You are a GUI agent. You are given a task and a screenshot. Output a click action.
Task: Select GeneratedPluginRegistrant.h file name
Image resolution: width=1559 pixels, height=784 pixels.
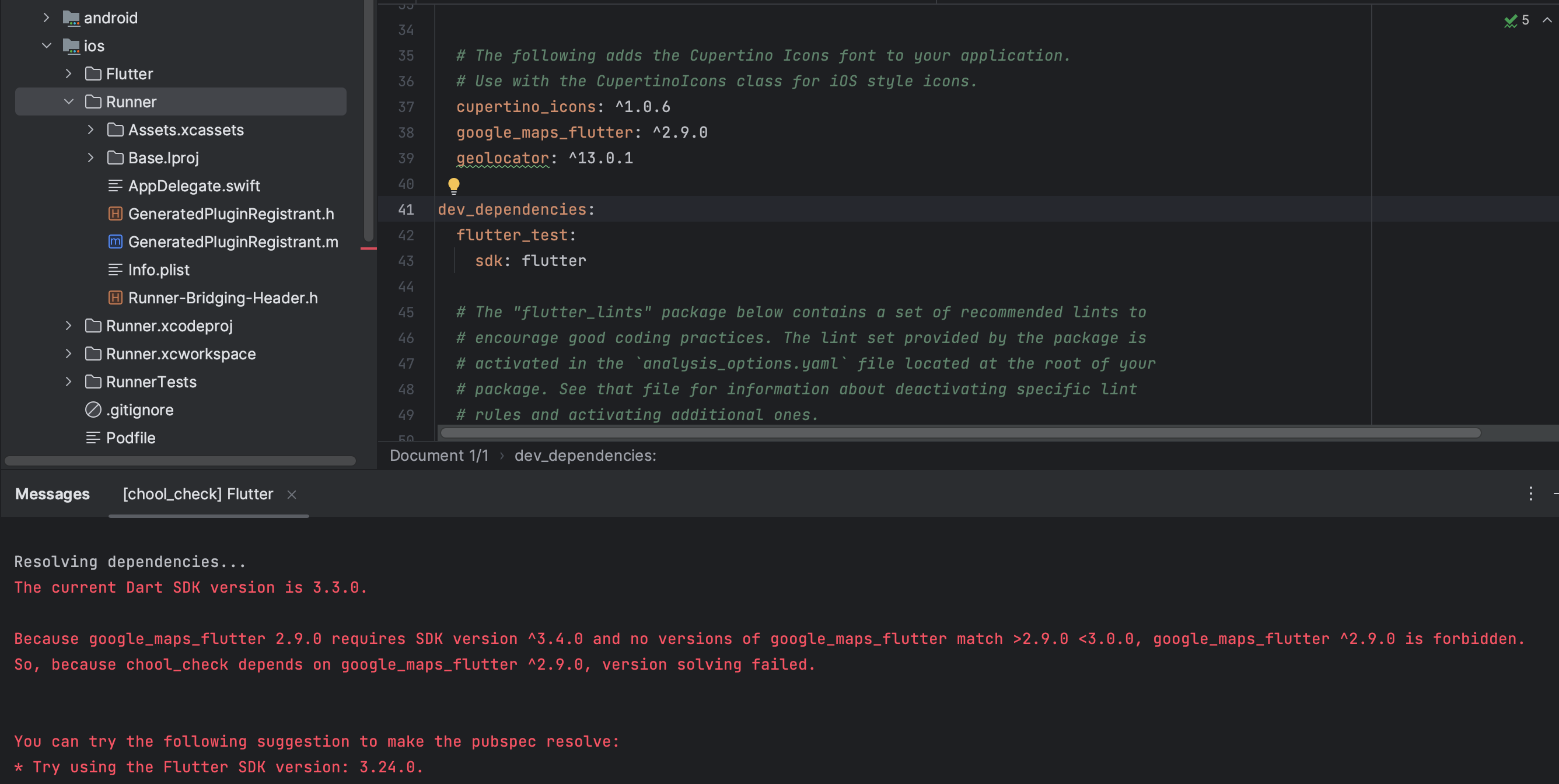pyautogui.click(x=231, y=213)
